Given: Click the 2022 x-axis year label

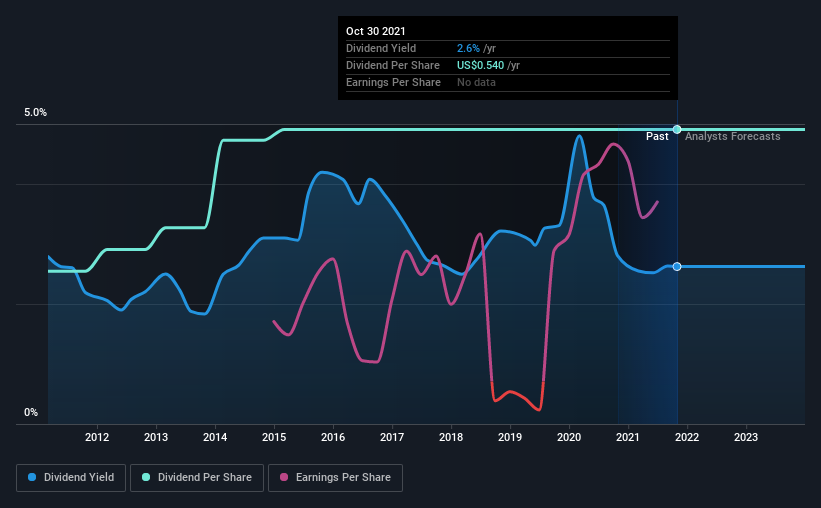Looking at the screenshot, I should coord(687,437).
